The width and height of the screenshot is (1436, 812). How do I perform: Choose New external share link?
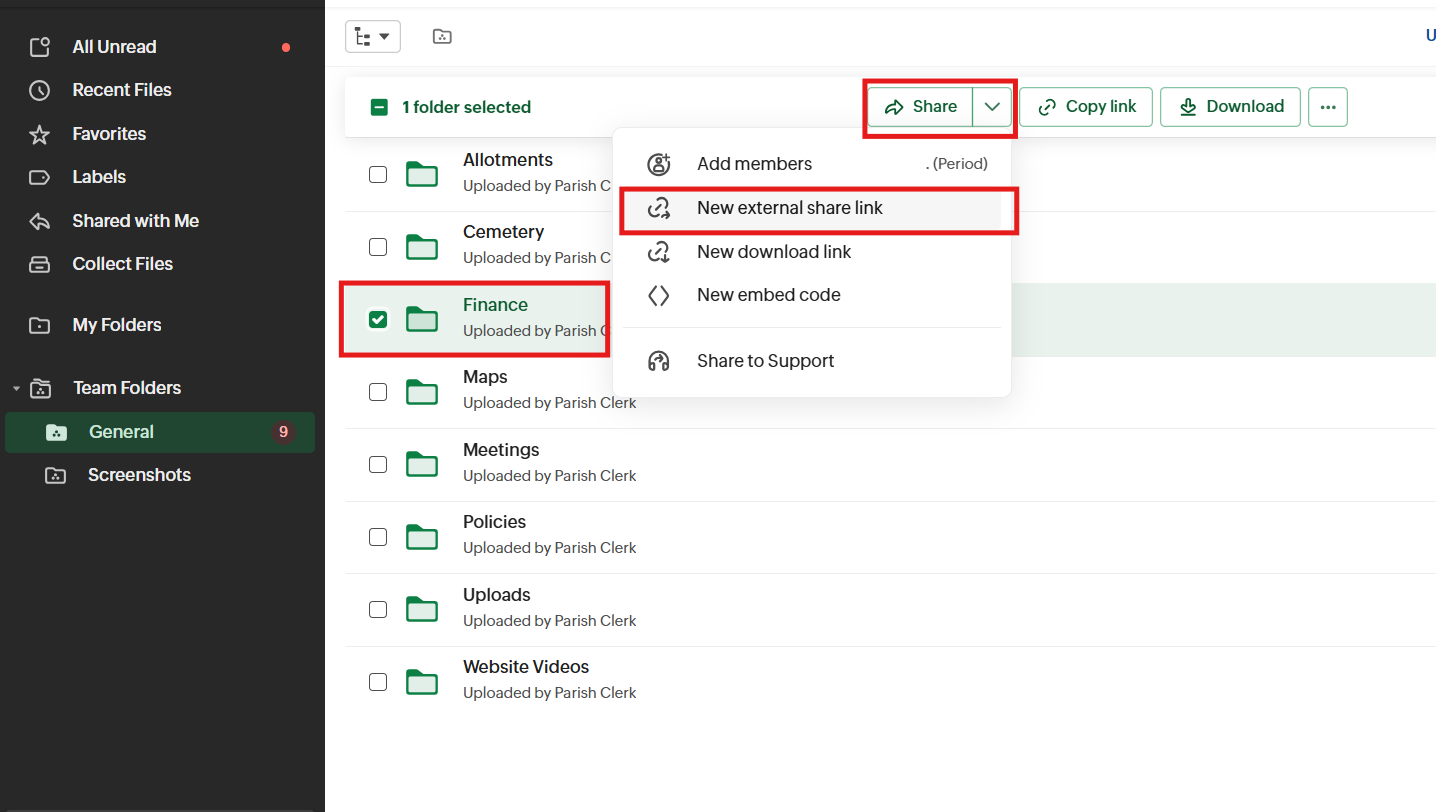click(789, 208)
